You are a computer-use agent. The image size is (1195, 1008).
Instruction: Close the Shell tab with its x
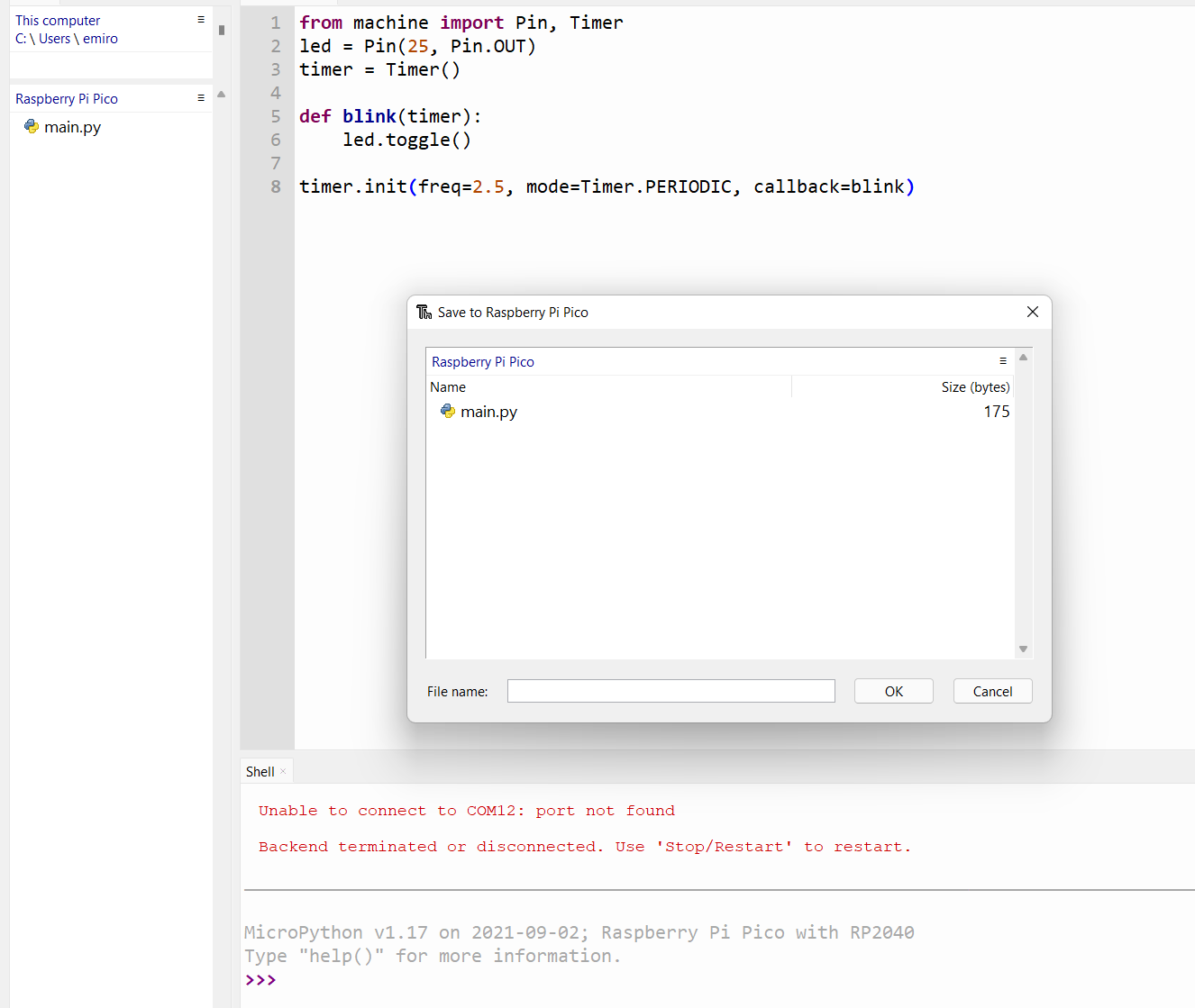pos(283,771)
